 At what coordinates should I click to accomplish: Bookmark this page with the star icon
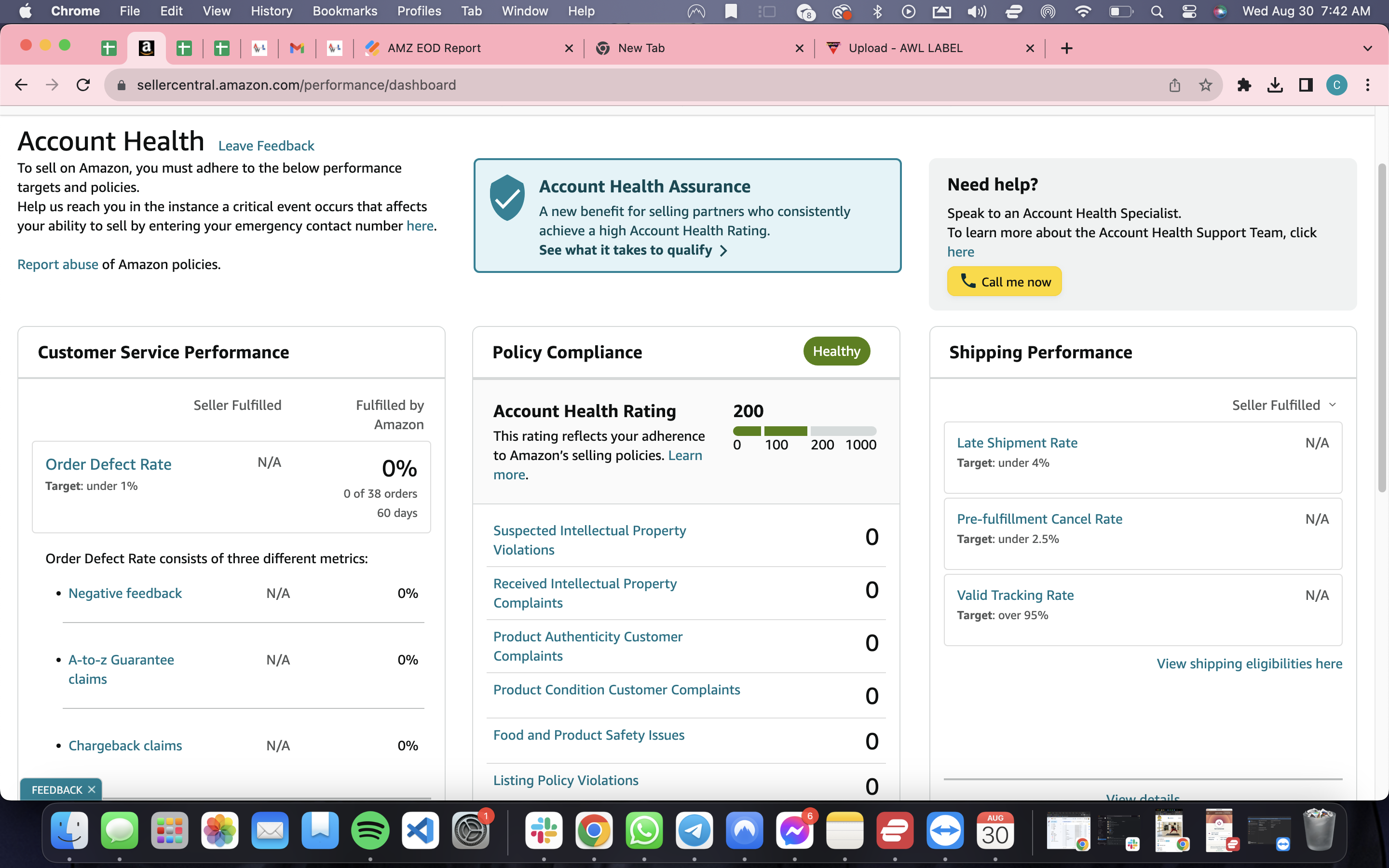tap(1205, 85)
